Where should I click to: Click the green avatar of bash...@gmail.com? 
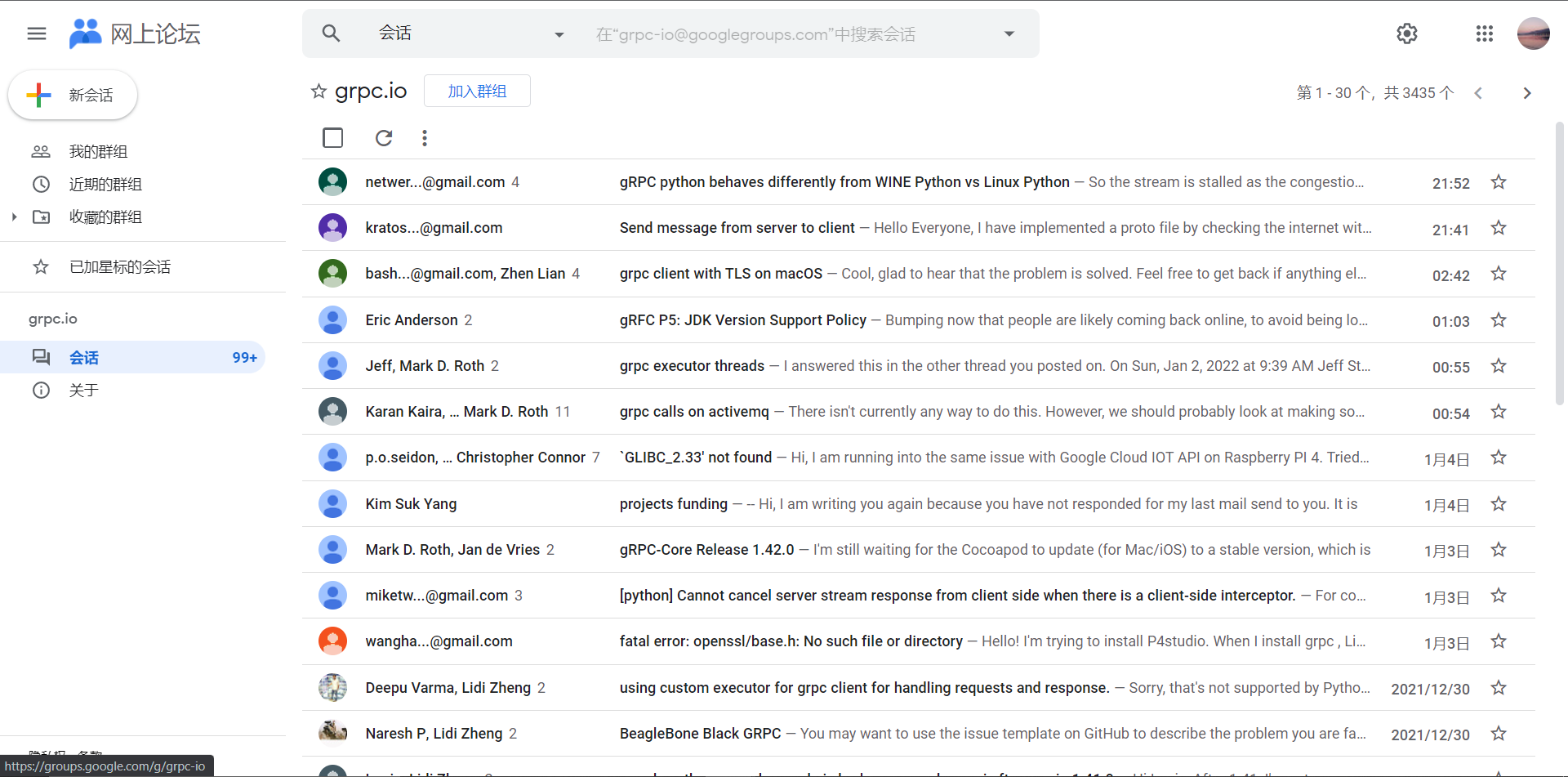point(332,273)
